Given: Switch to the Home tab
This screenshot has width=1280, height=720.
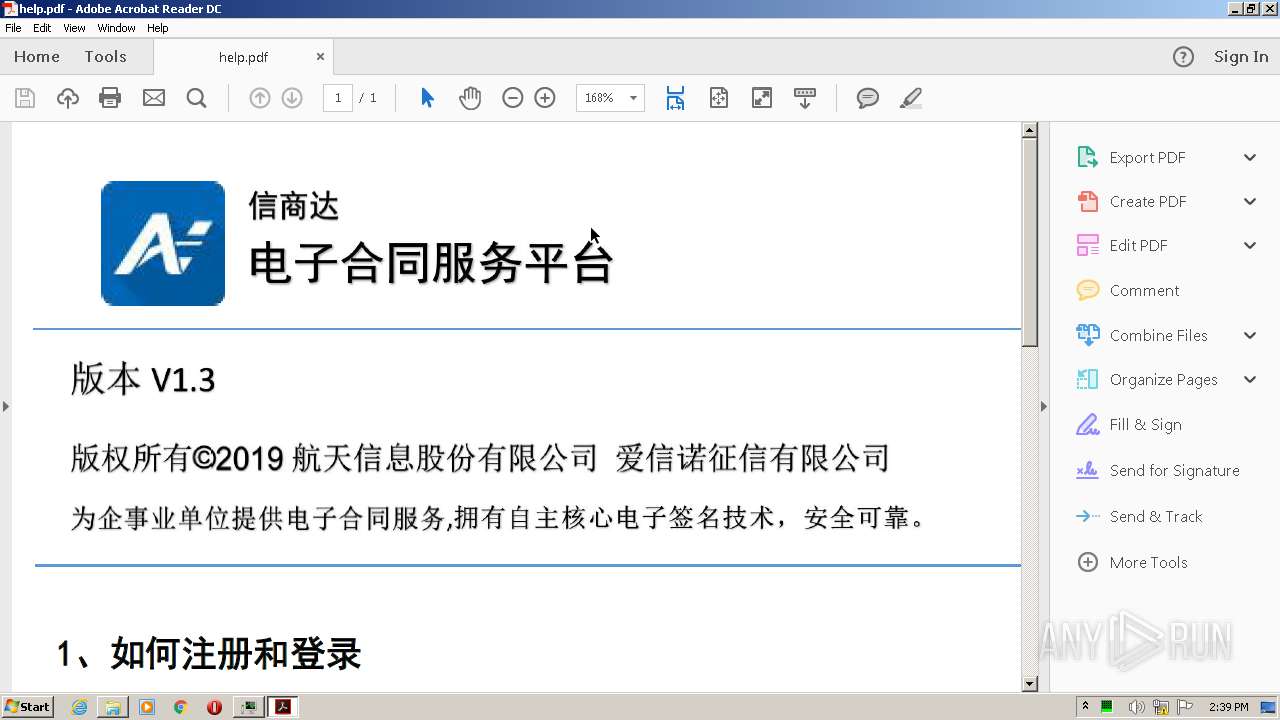Looking at the screenshot, I should tap(37, 57).
